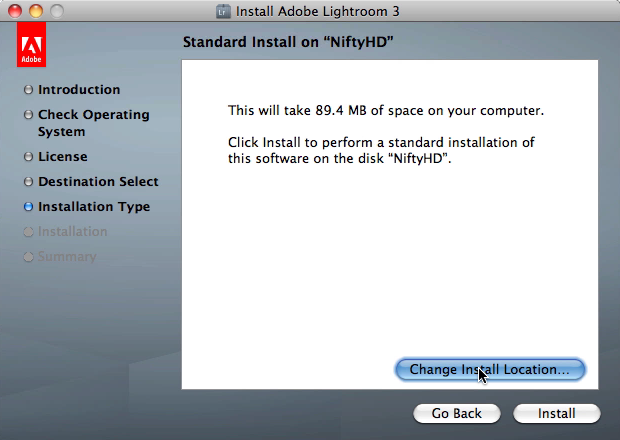Go Back to the previous step
620x440 pixels.
[x=457, y=414]
